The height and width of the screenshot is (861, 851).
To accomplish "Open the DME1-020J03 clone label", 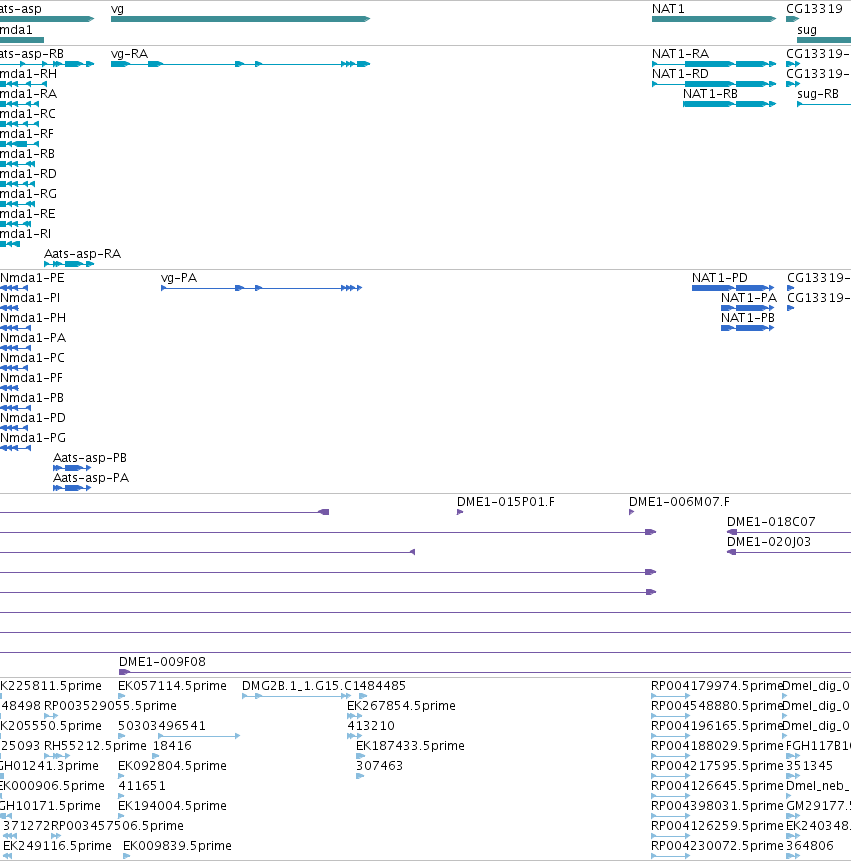I will pyautogui.click(x=769, y=542).
